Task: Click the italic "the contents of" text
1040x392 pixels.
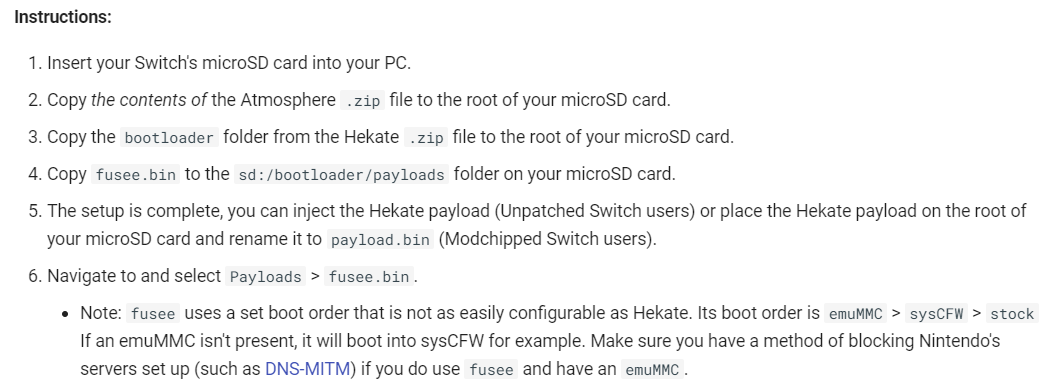Action: pos(149,100)
